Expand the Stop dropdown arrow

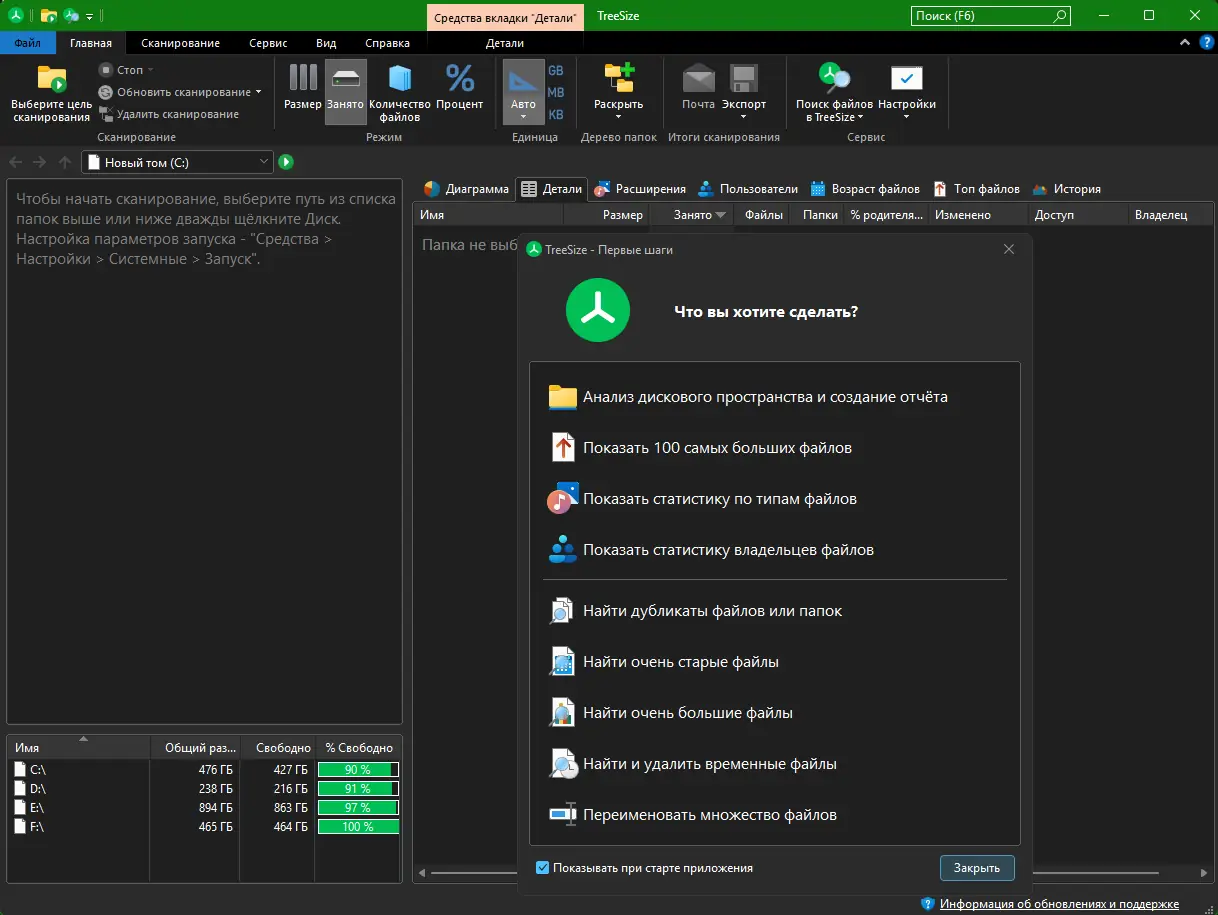point(151,70)
